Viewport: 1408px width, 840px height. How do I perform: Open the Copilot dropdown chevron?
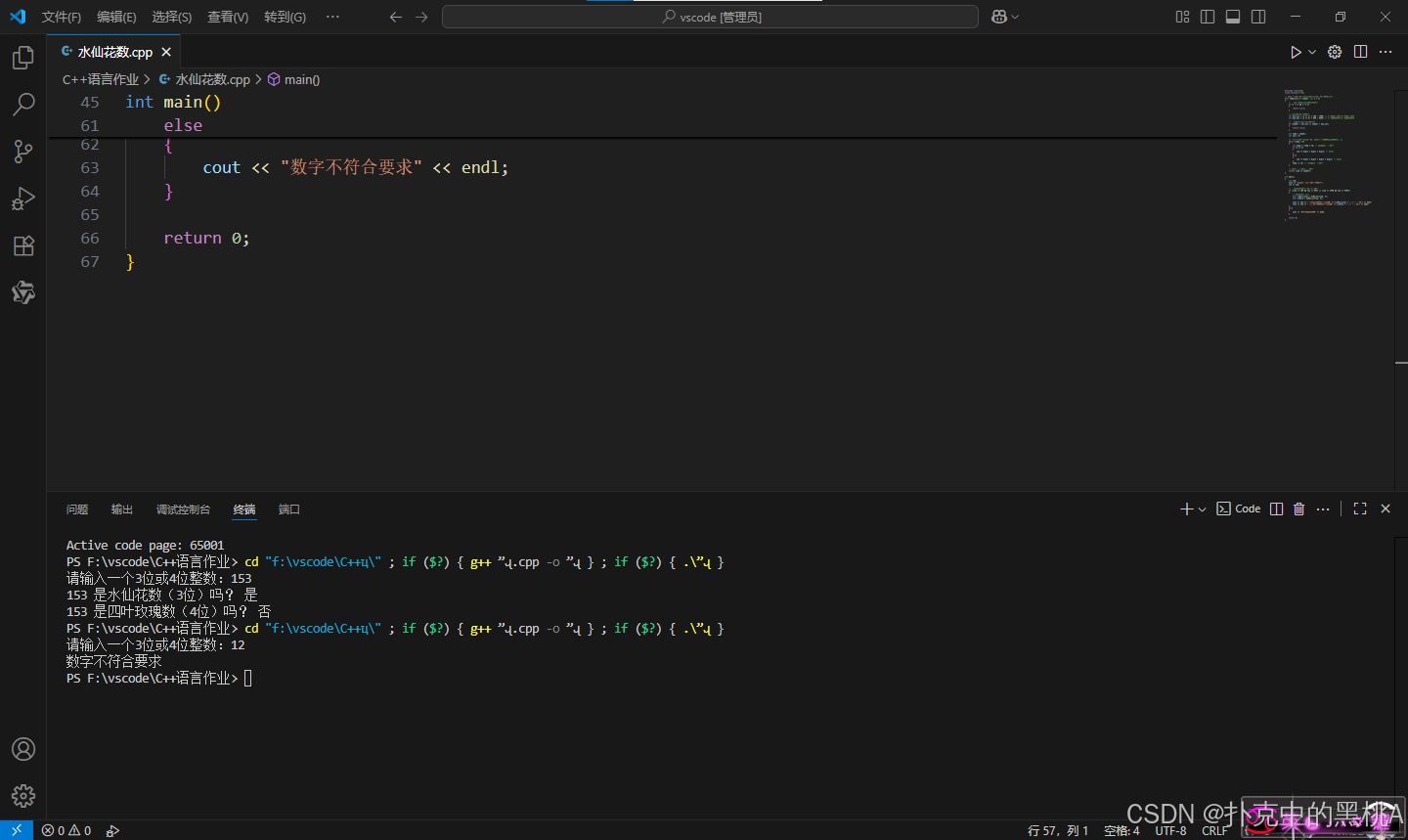pyautogui.click(x=1015, y=17)
